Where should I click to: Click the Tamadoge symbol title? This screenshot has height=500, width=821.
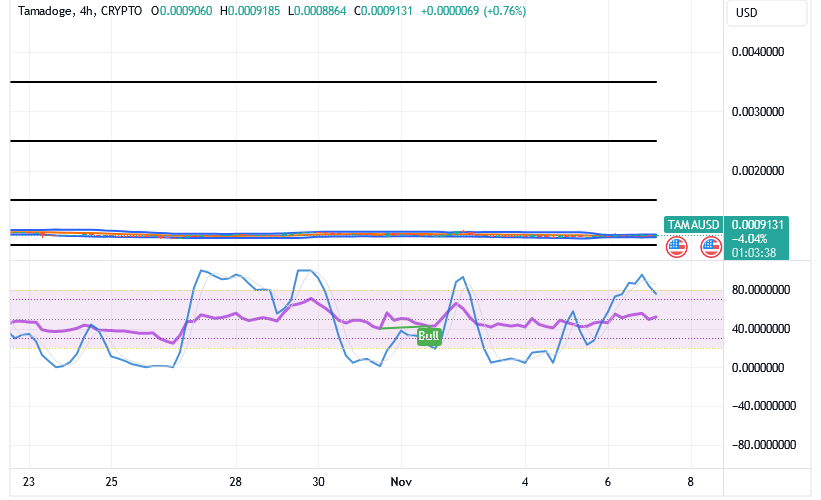45,11
